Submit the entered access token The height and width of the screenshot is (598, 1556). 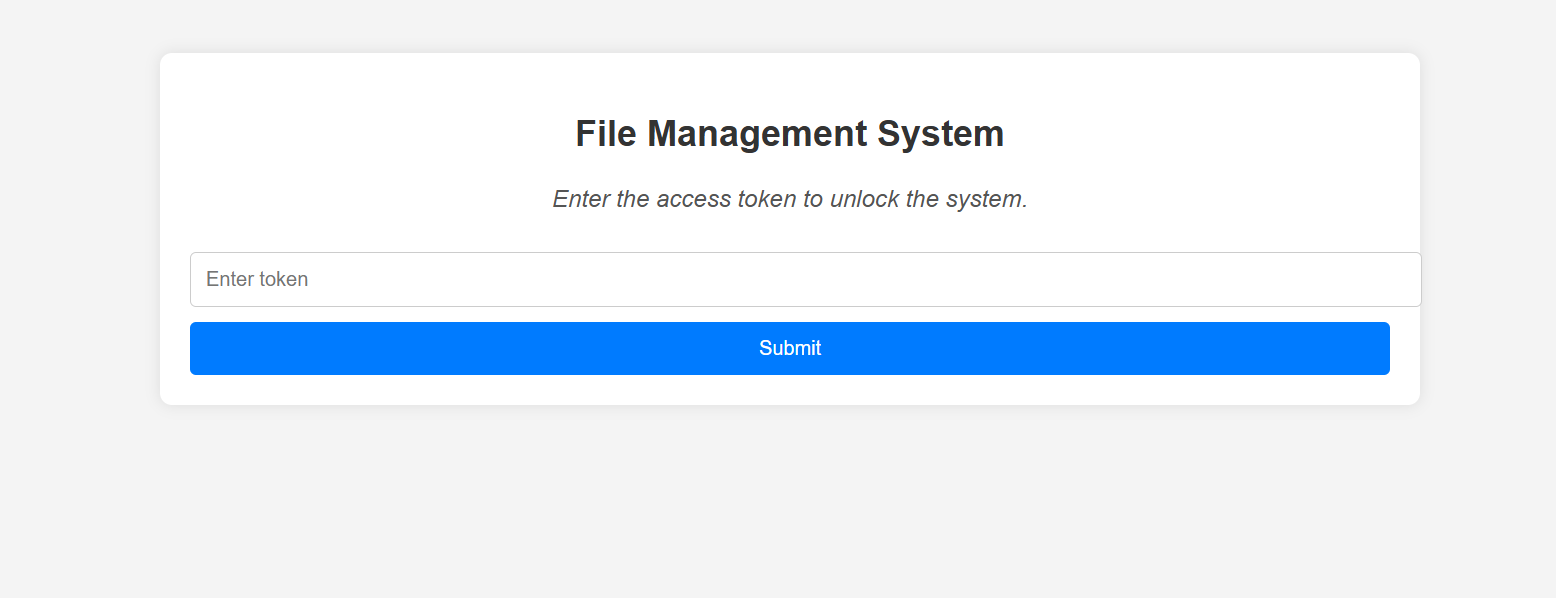tap(789, 348)
